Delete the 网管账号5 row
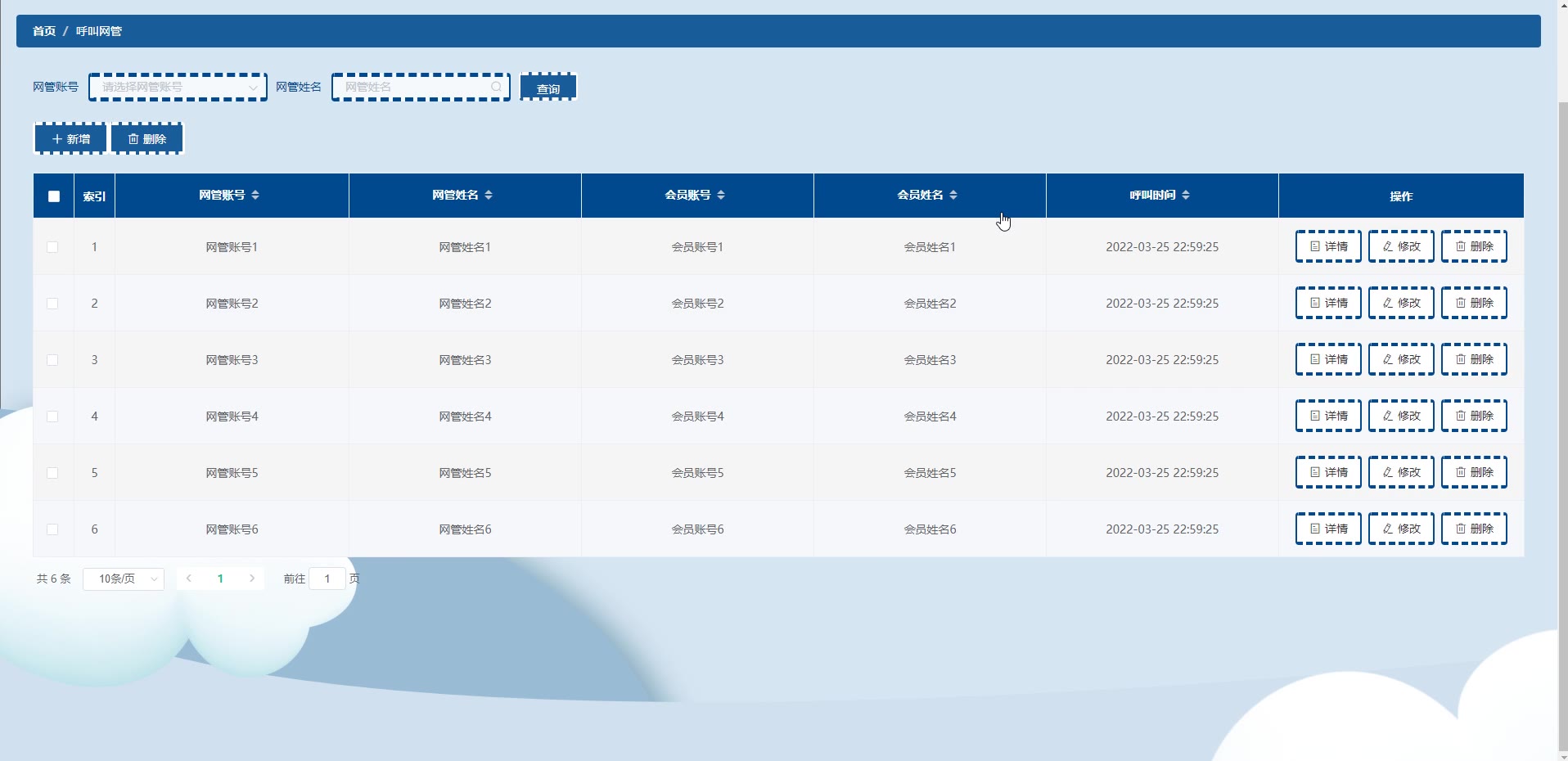This screenshot has height=761, width=1568. point(1474,472)
